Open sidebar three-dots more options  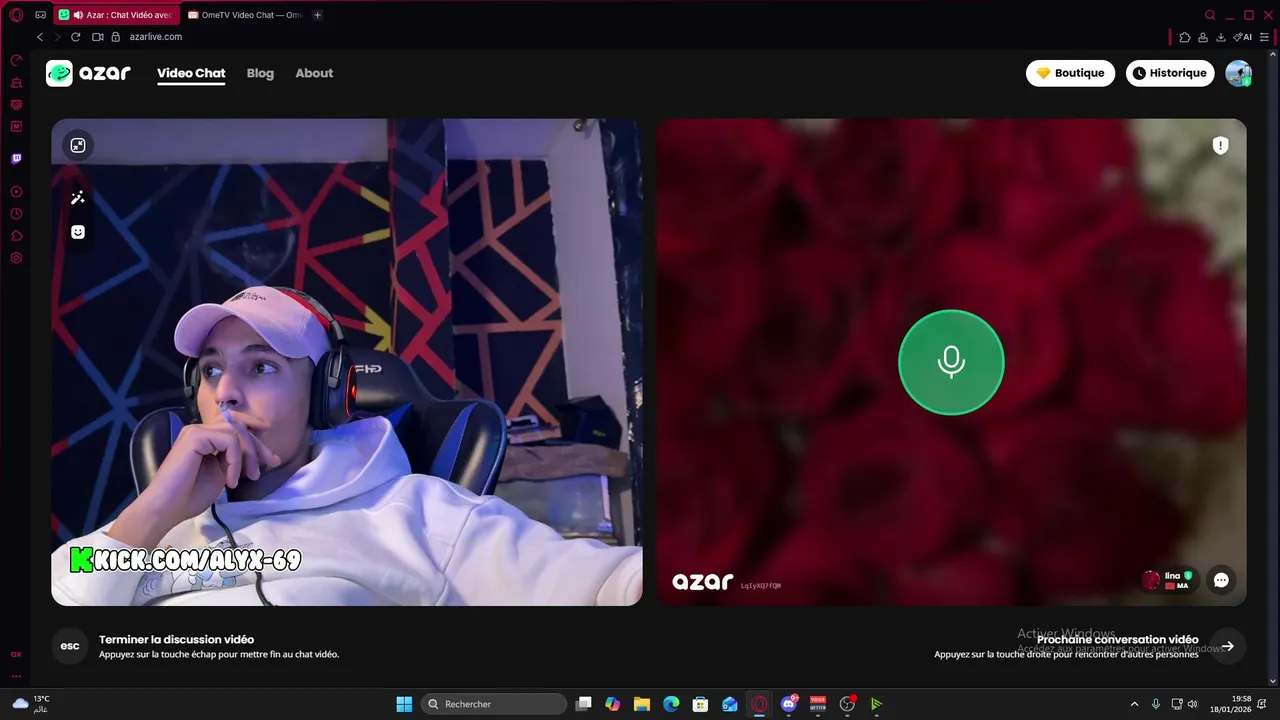click(x=16, y=676)
